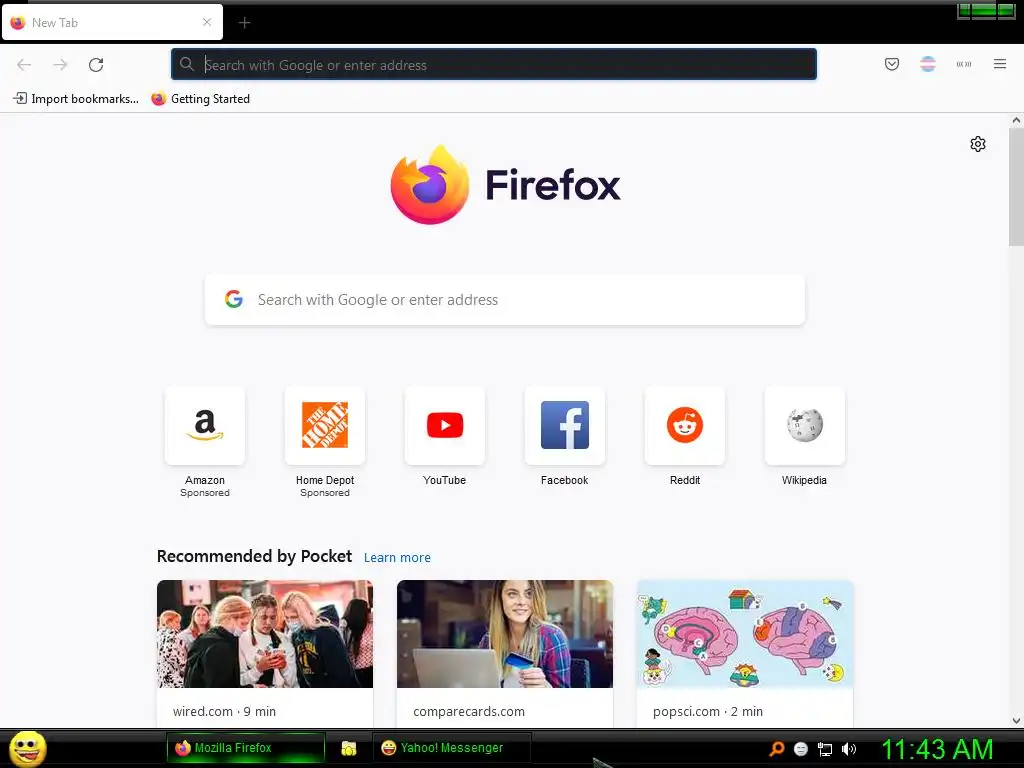The width and height of the screenshot is (1024, 768).
Task: Open the network tray icon
Action: [825, 749]
